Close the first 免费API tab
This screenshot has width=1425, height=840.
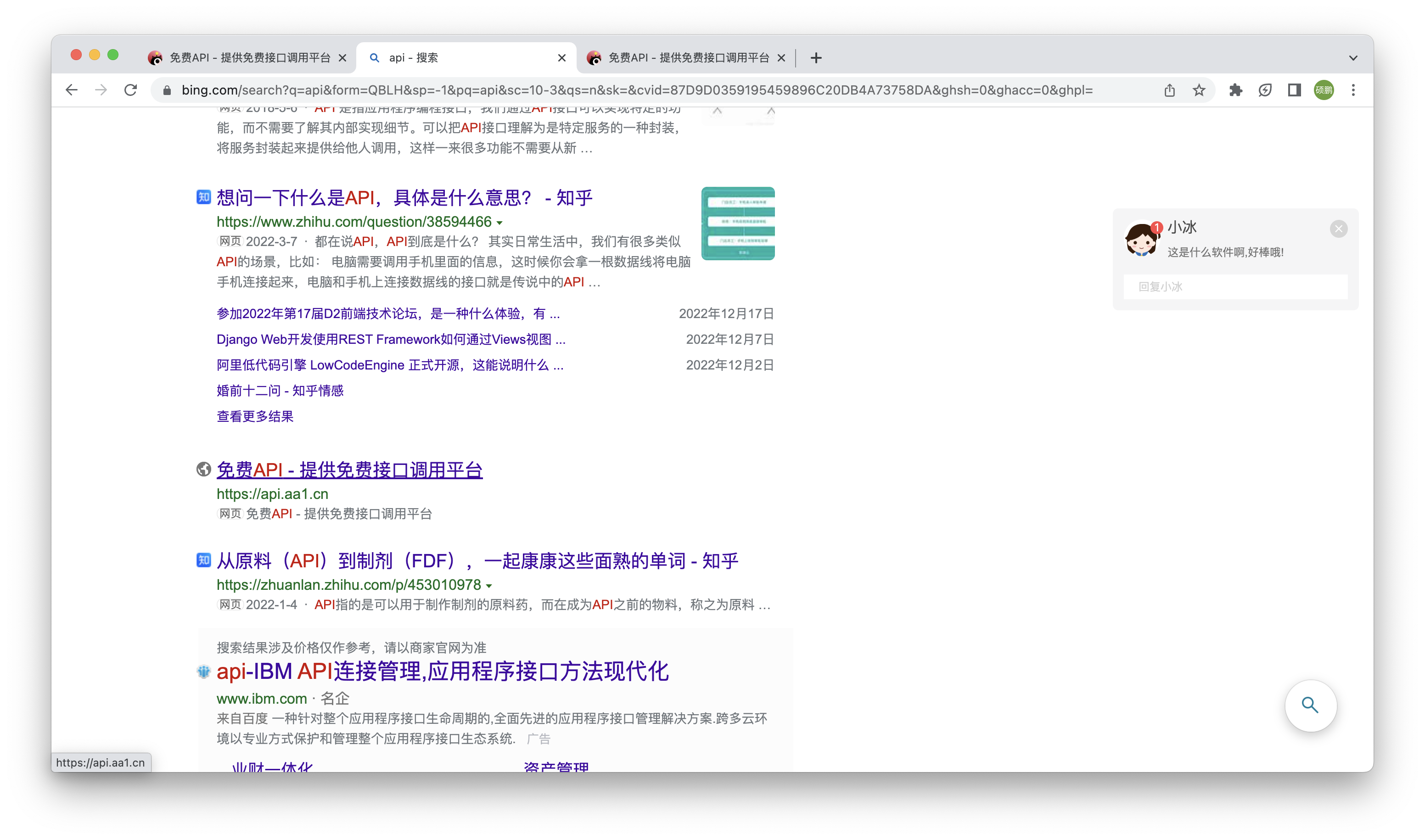[x=342, y=58]
